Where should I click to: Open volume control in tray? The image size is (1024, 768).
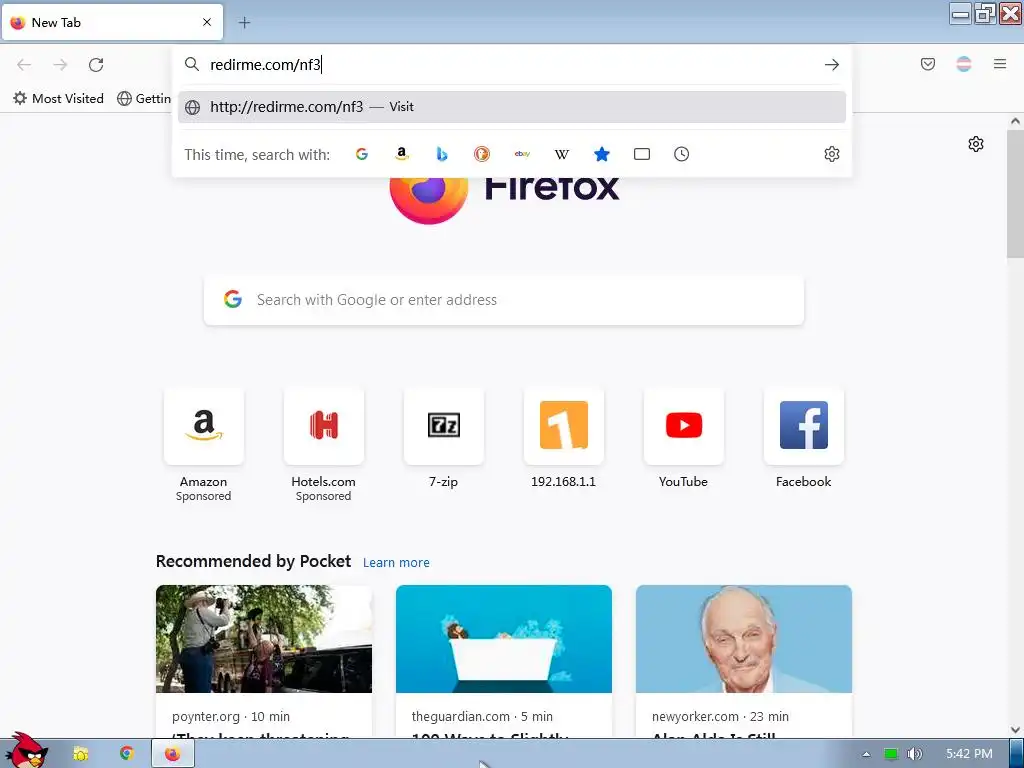coord(914,754)
